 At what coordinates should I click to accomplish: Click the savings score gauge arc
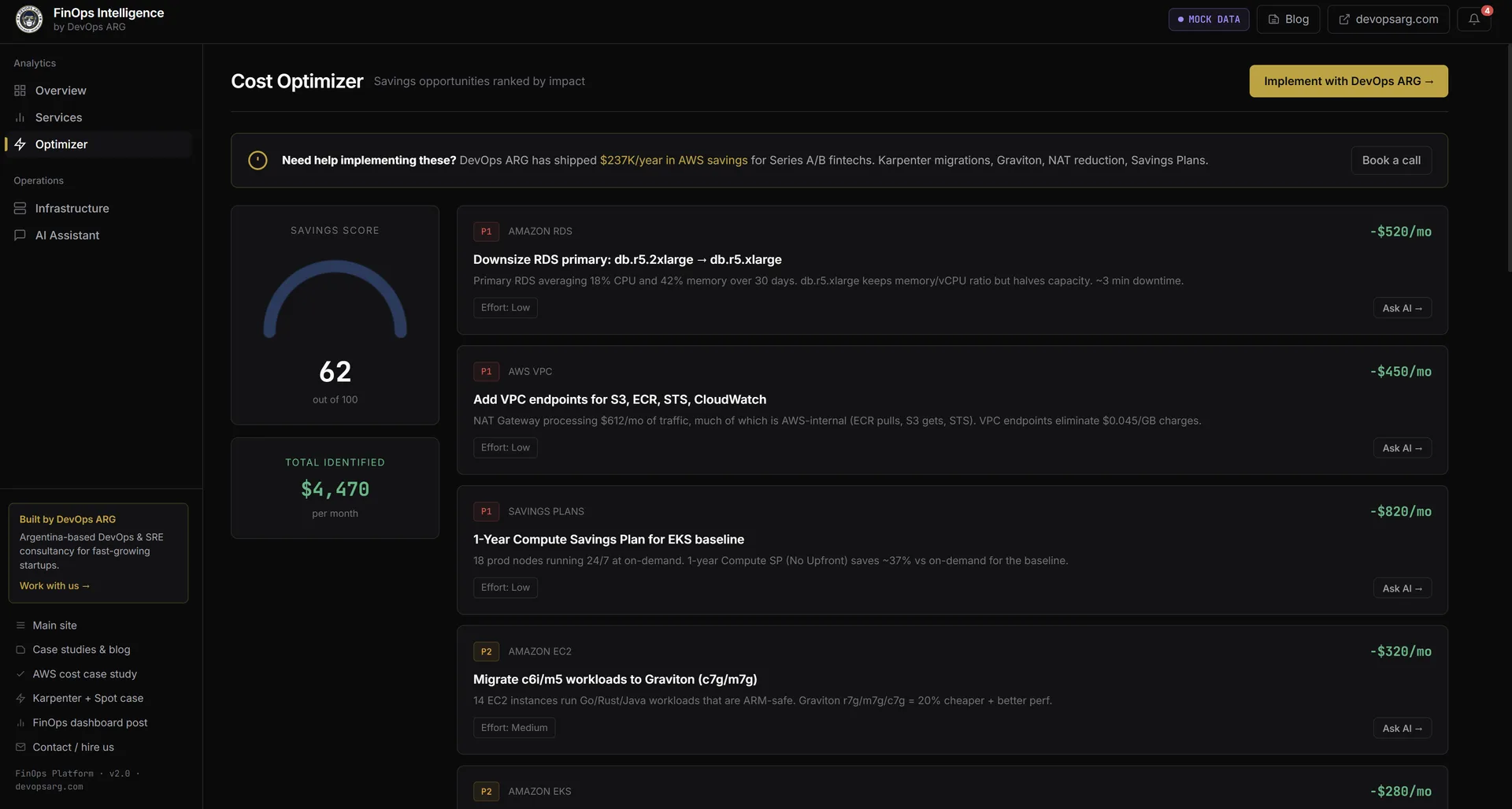(x=335, y=298)
